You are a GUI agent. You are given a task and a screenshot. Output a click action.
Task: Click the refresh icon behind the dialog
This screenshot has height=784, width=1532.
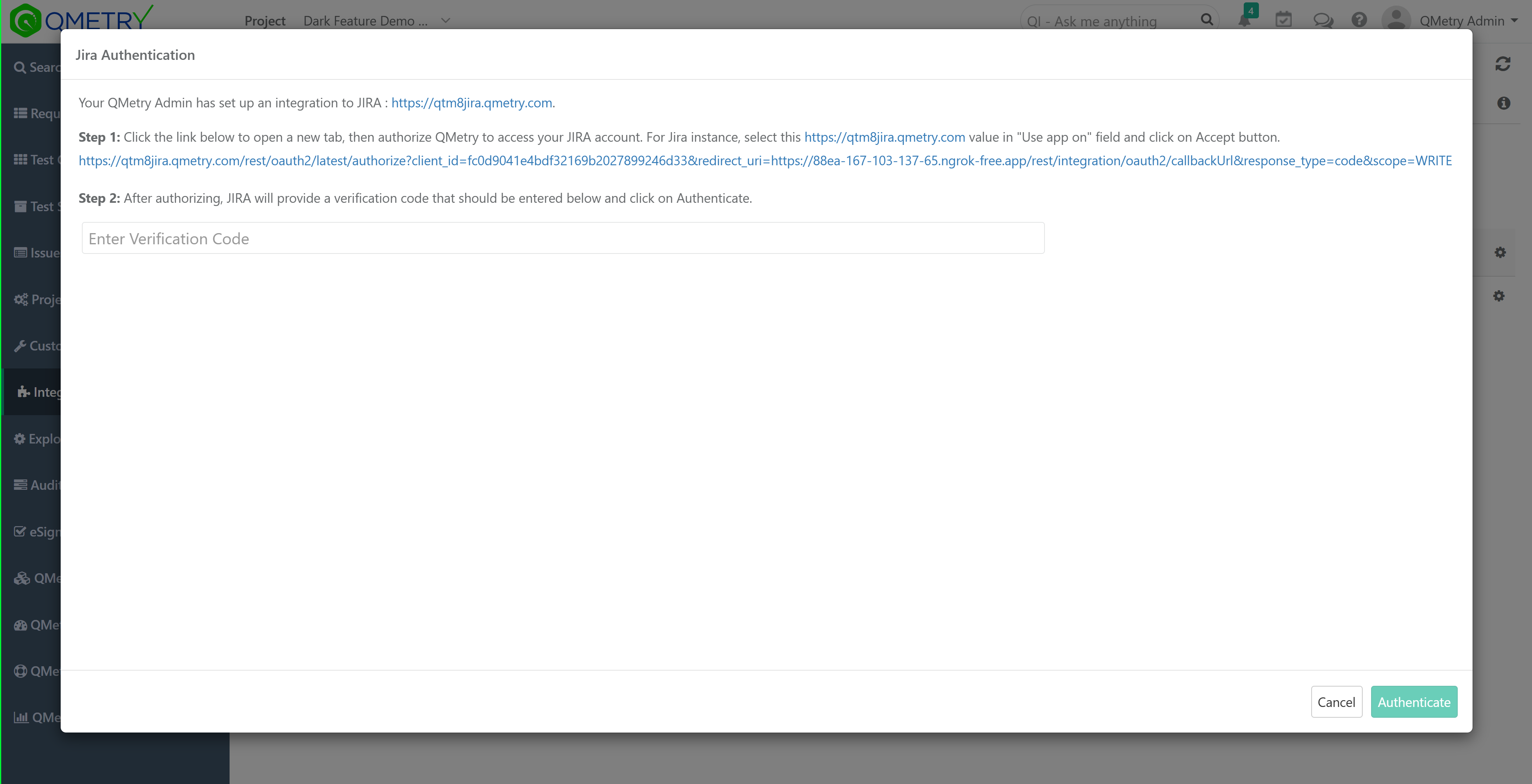coord(1503,63)
